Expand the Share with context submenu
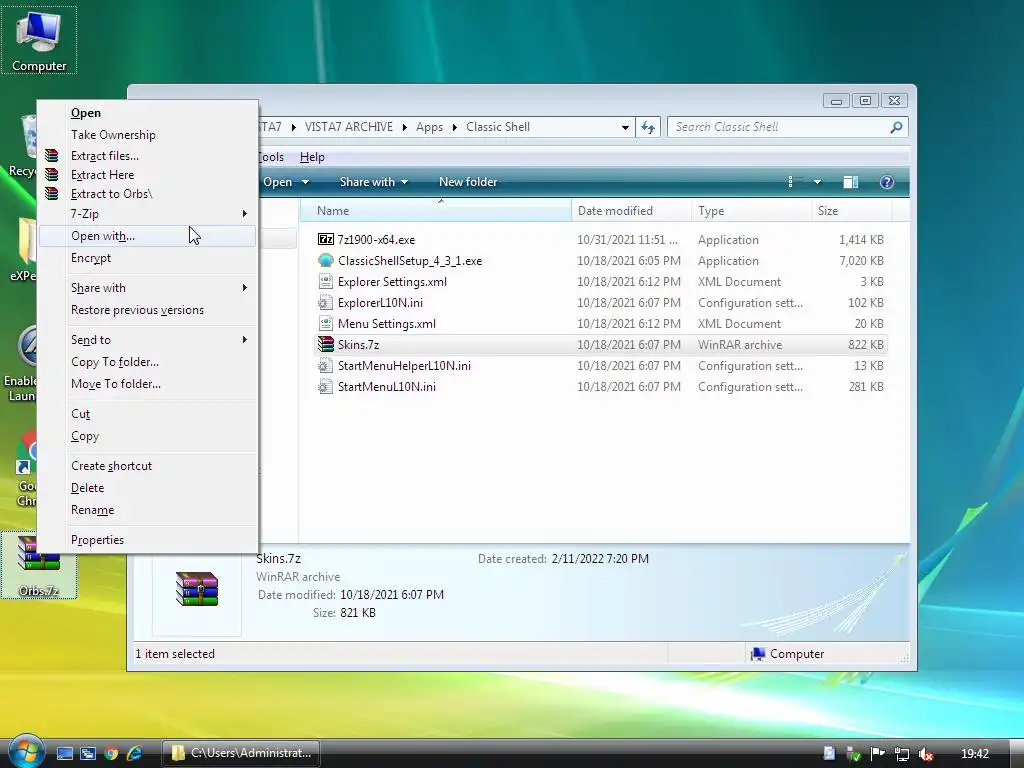The image size is (1024, 768). click(x=245, y=288)
